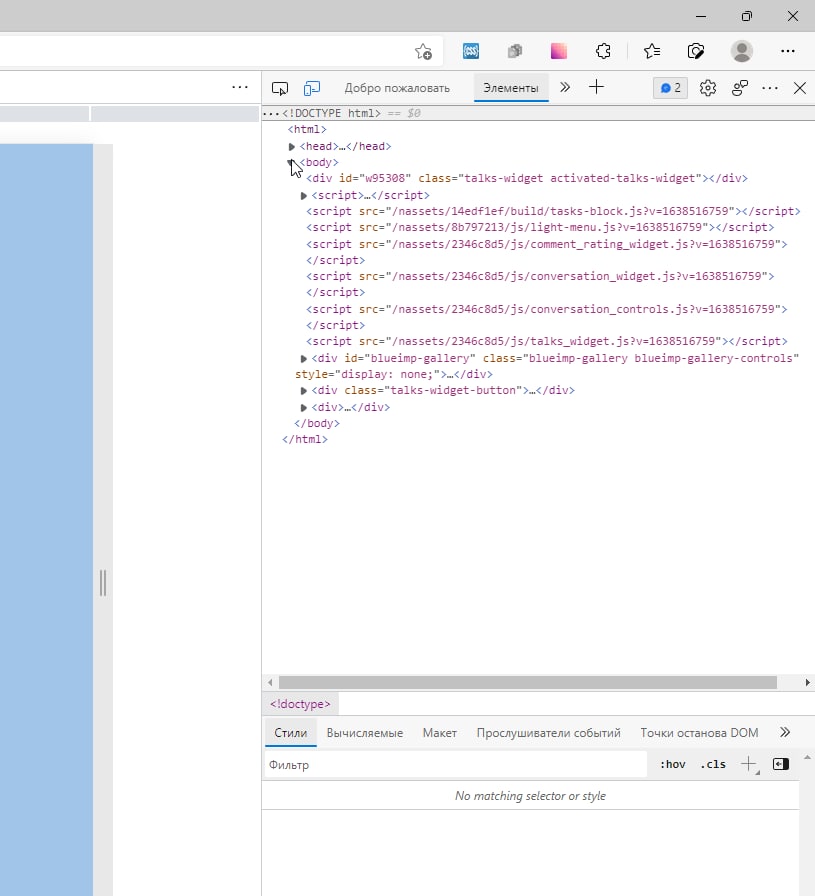Open browser Settings and more menu
This screenshot has height=896, width=815.
tap(788, 51)
